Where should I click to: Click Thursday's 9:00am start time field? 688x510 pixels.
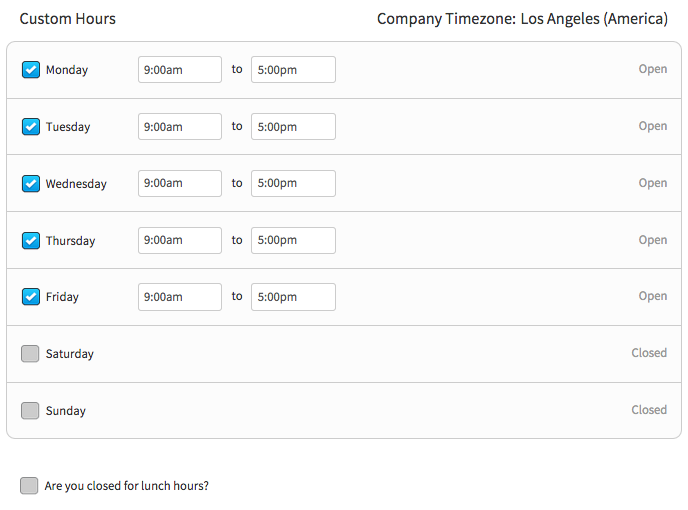pyautogui.click(x=180, y=241)
